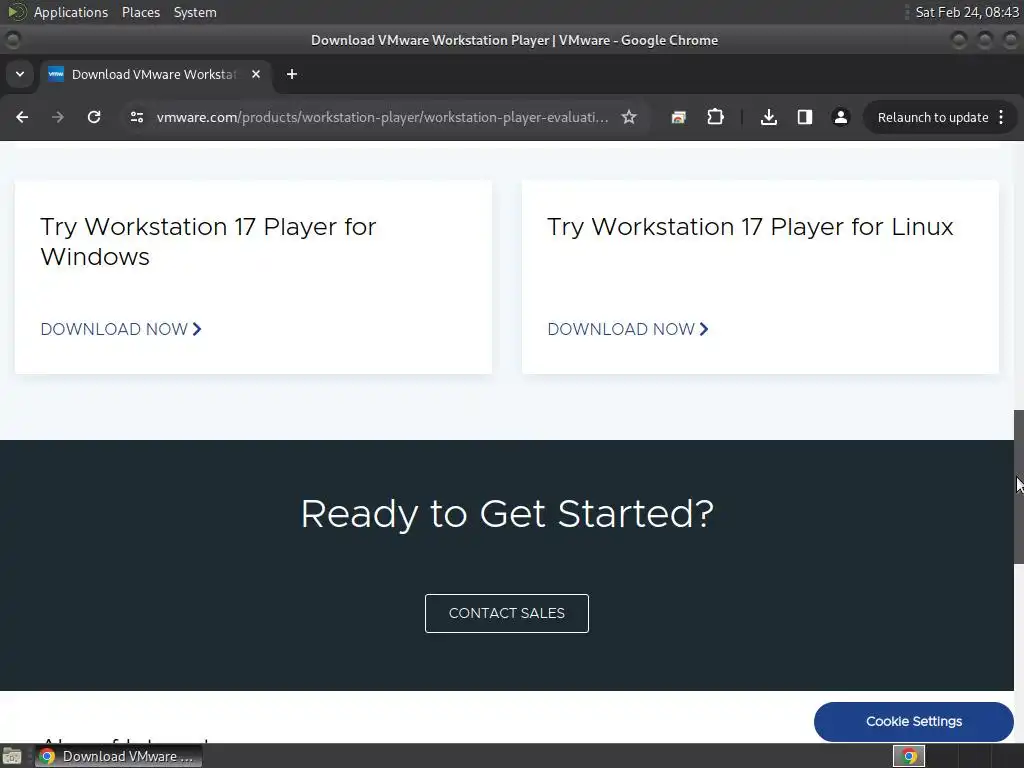Screen dimensions: 1024x768
Task: Close the Download VMware Workstation tab
Action: [256, 74]
